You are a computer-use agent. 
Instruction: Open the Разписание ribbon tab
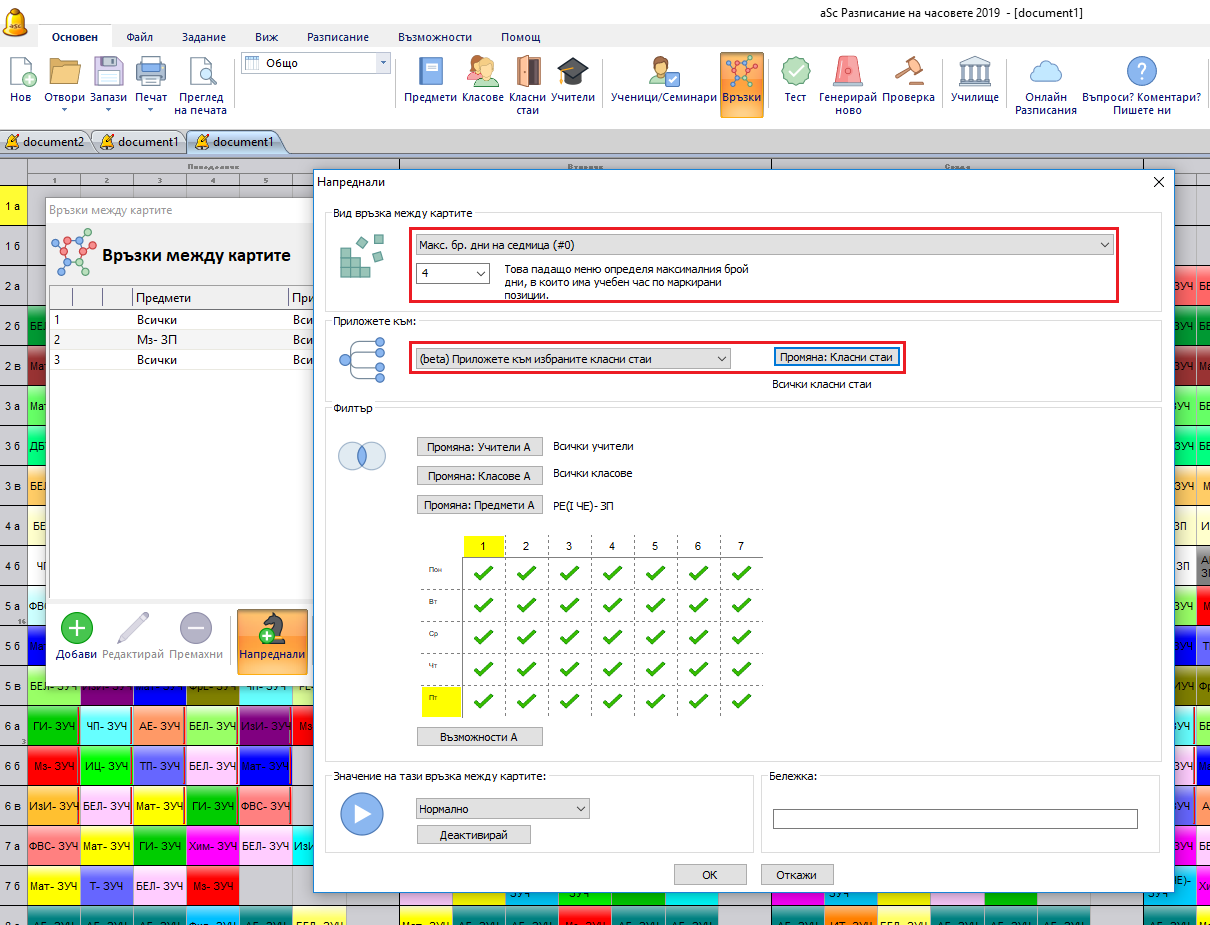[337, 37]
